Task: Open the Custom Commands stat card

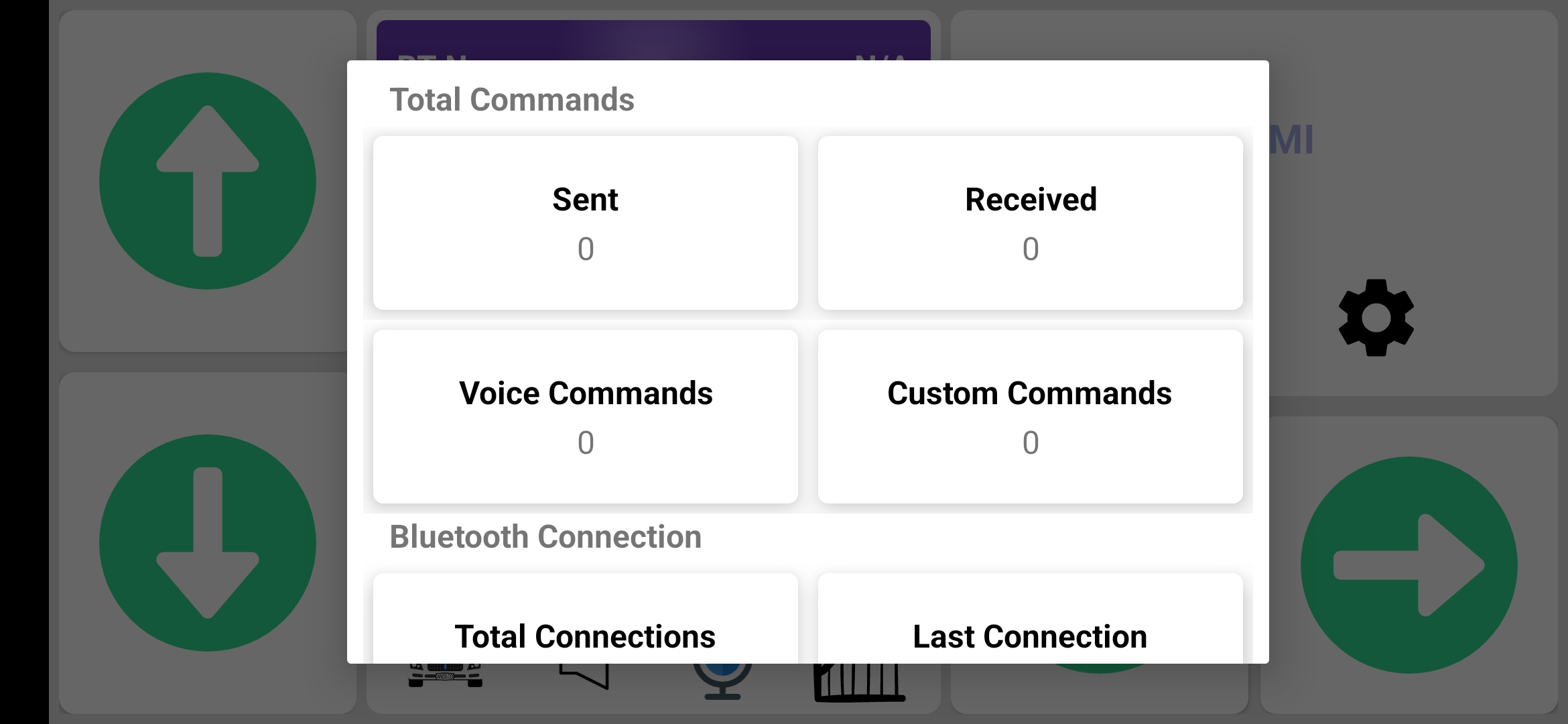Action: click(x=1030, y=416)
